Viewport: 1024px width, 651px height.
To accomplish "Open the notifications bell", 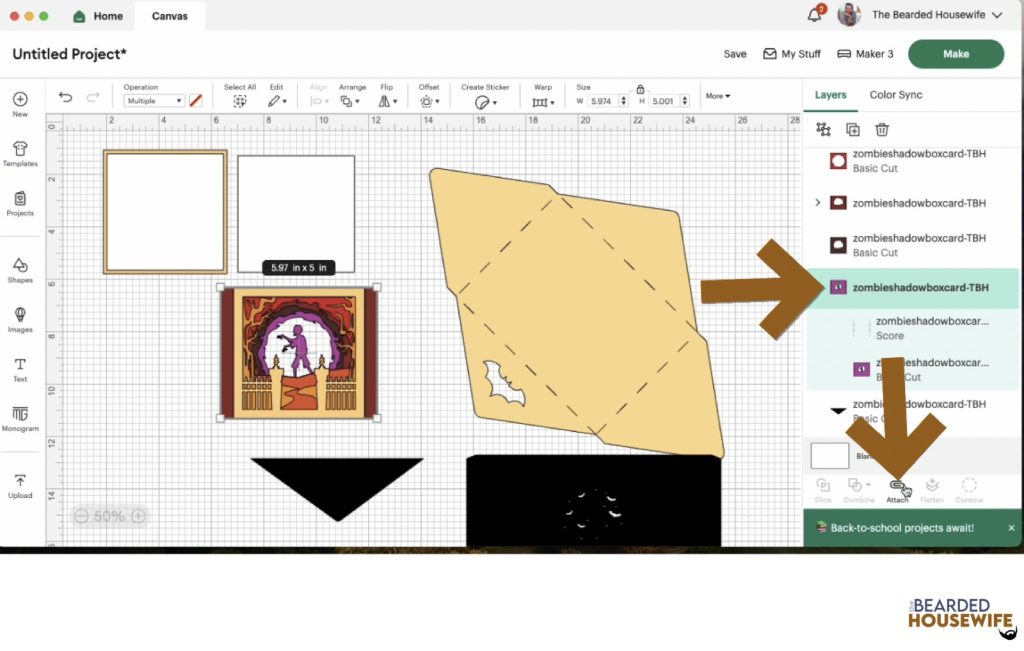I will [814, 15].
